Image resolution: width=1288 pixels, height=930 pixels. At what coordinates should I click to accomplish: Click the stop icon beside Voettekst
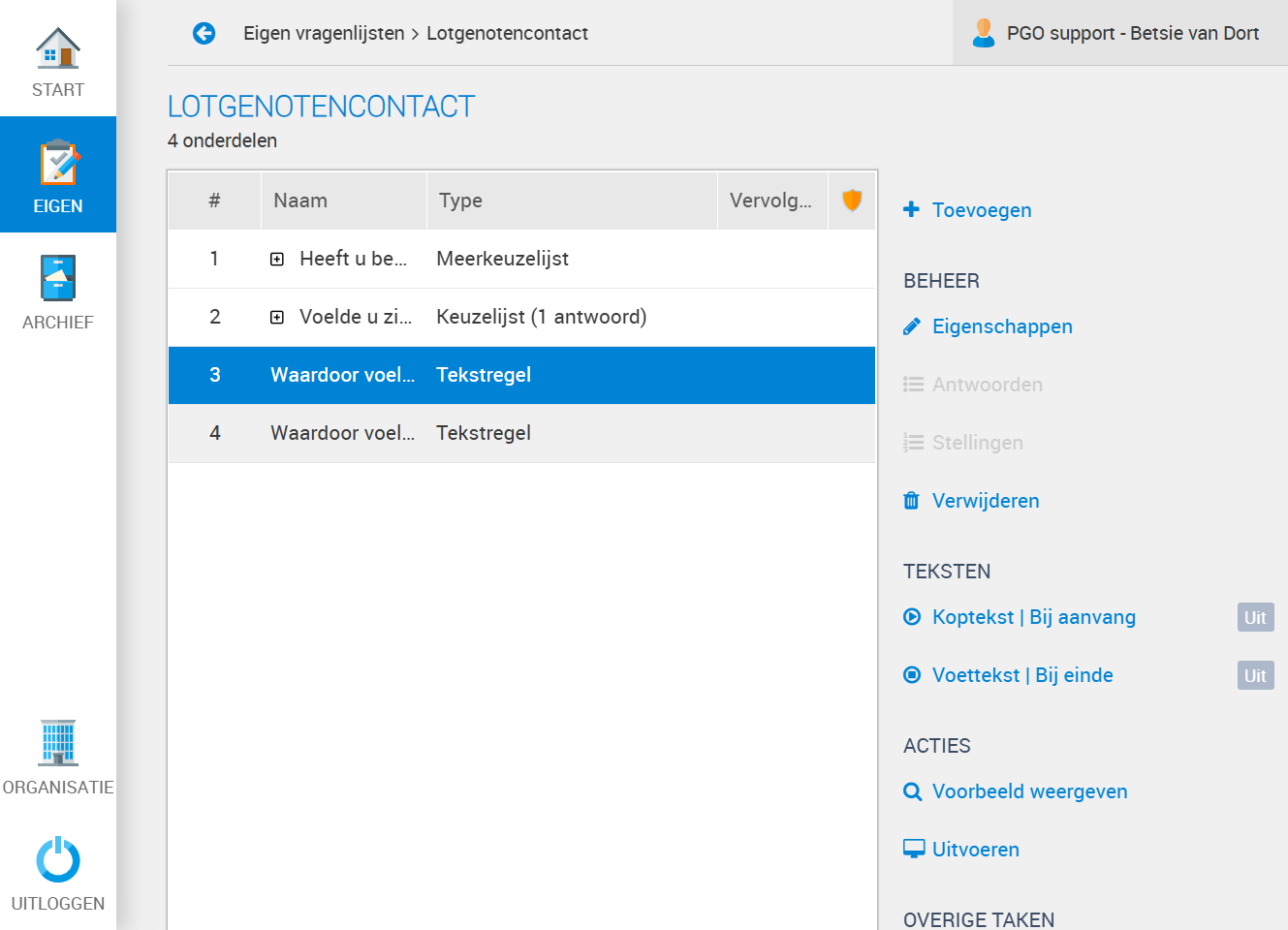point(912,675)
